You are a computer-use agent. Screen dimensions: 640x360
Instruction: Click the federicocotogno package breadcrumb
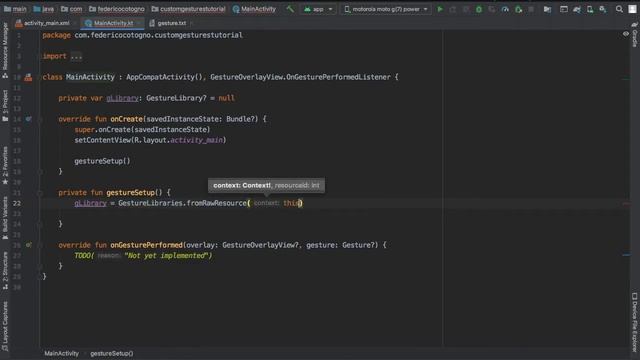[117, 9]
